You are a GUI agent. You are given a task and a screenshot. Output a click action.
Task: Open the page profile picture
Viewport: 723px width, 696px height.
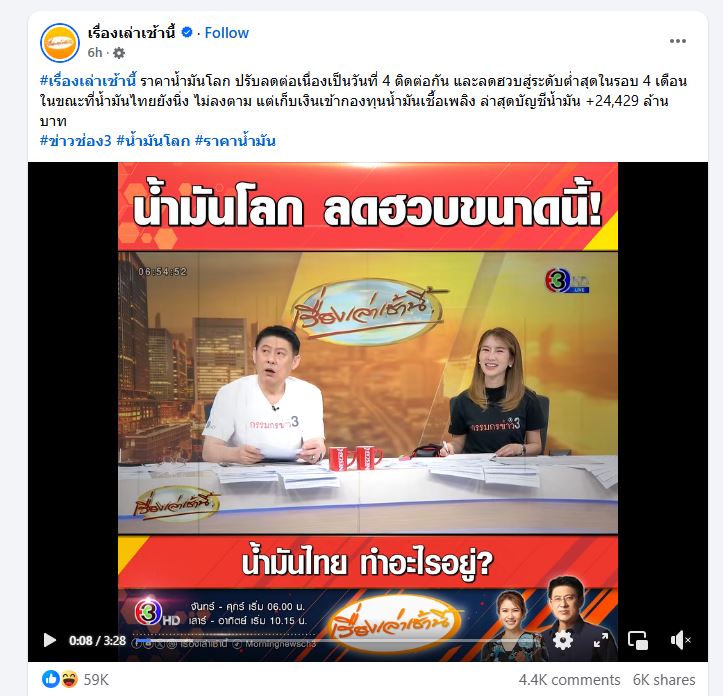(60, 42)
